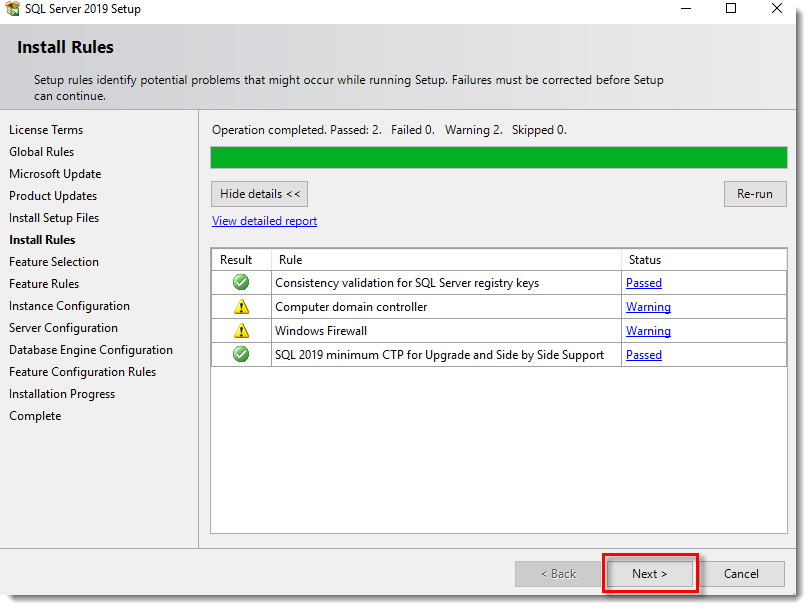The width and height of the screenshot is (811, 610).
Task: Click the Status column header
Action: click(x=704, y=260)
